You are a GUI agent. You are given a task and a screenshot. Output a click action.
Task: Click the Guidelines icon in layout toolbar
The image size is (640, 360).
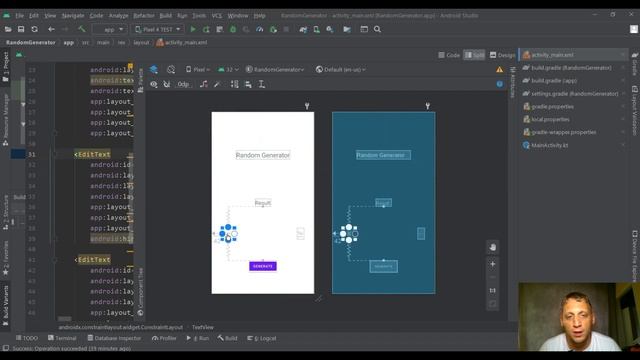pyautogui.click(x=262, y=84)
